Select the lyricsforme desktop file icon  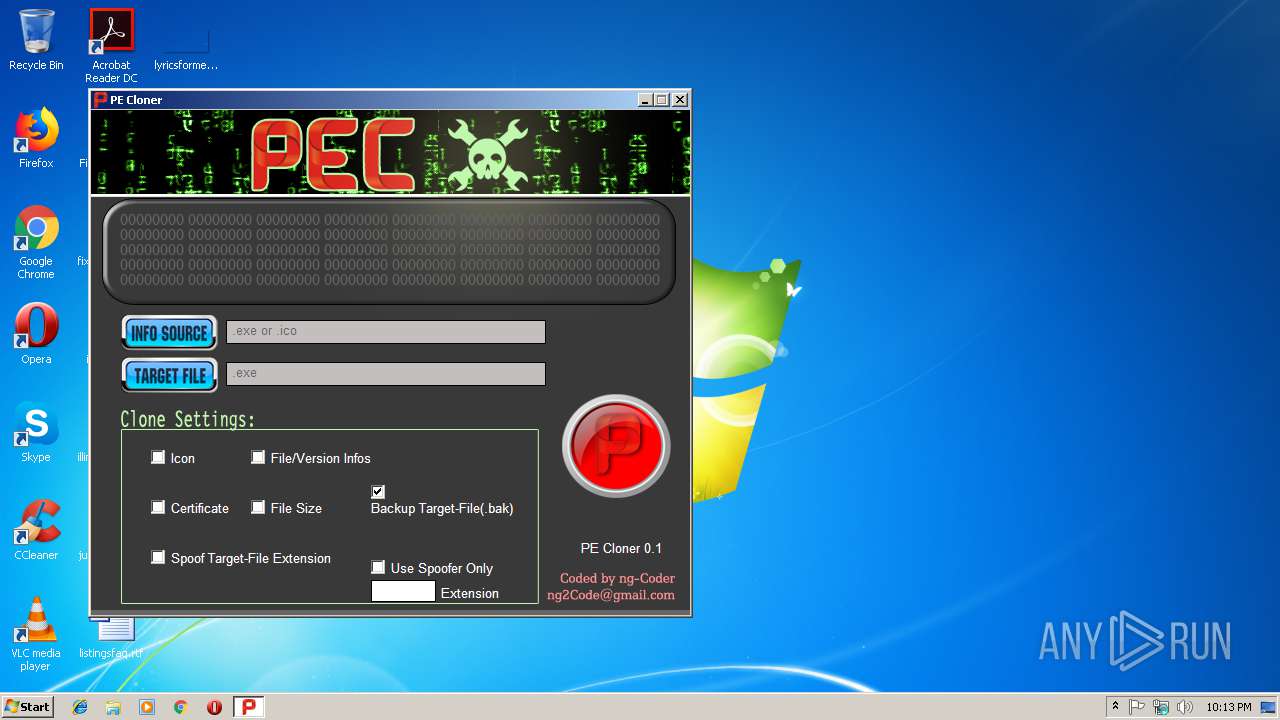pos(186,46)
